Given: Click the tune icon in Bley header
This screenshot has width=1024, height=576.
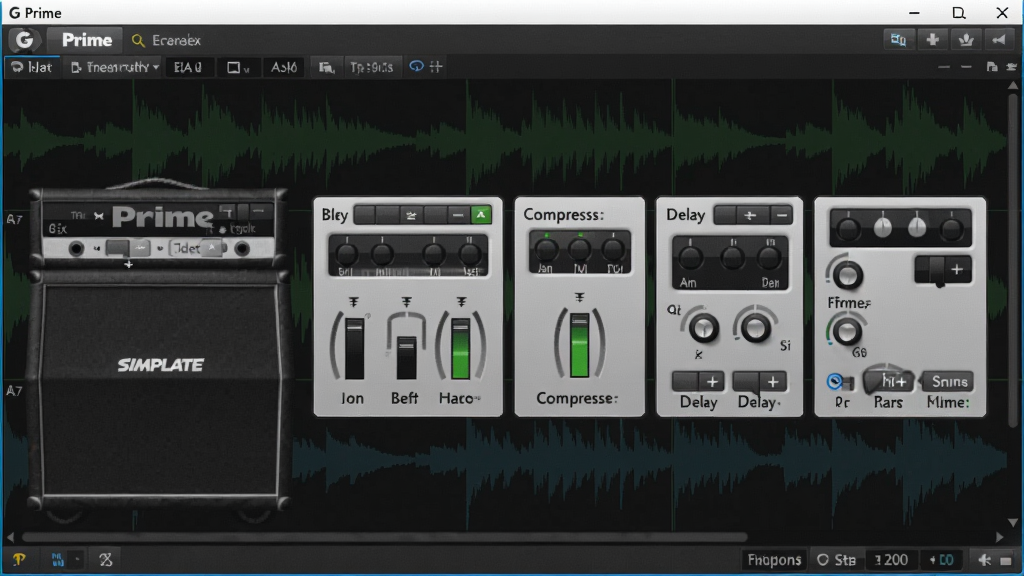Looking at the screenshot, I should tap(411, 215).
